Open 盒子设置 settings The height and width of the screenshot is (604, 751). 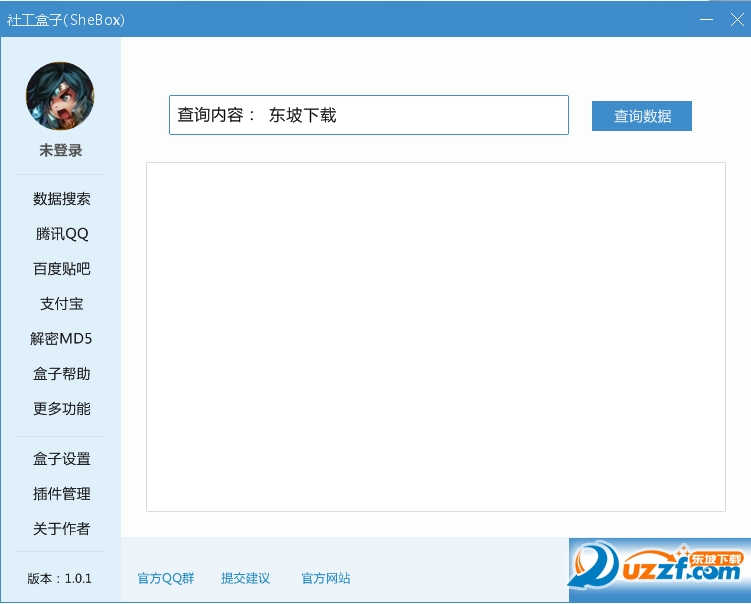[61, 459]
